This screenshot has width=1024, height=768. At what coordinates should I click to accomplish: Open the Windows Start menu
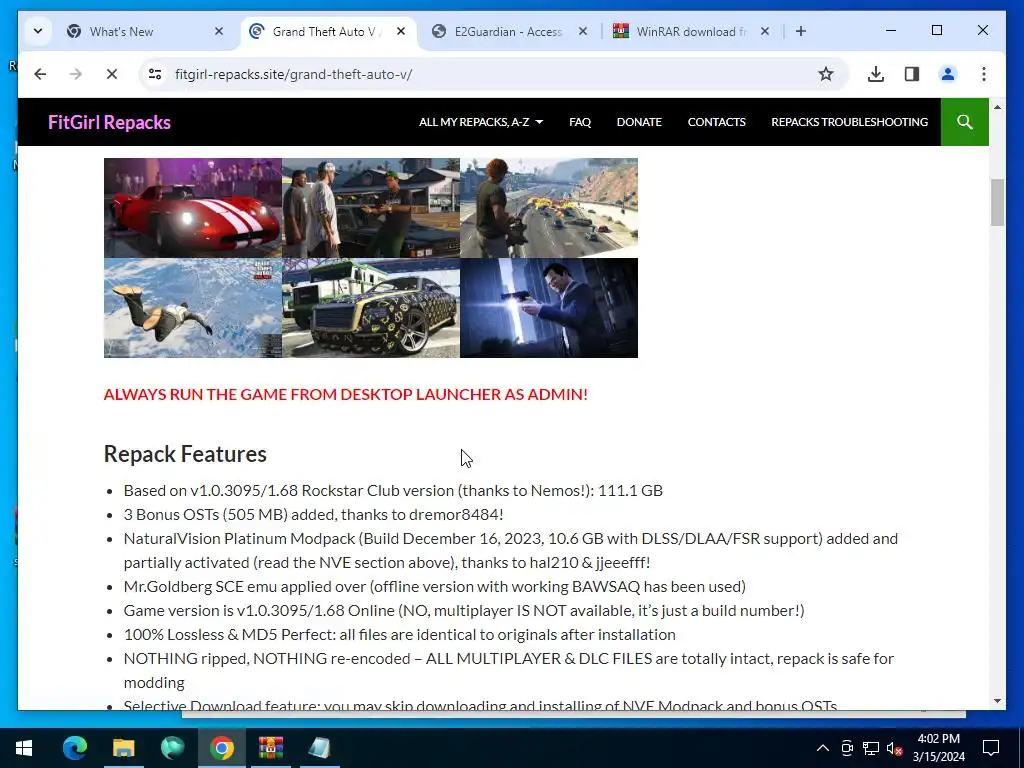[x=24, y=748]
